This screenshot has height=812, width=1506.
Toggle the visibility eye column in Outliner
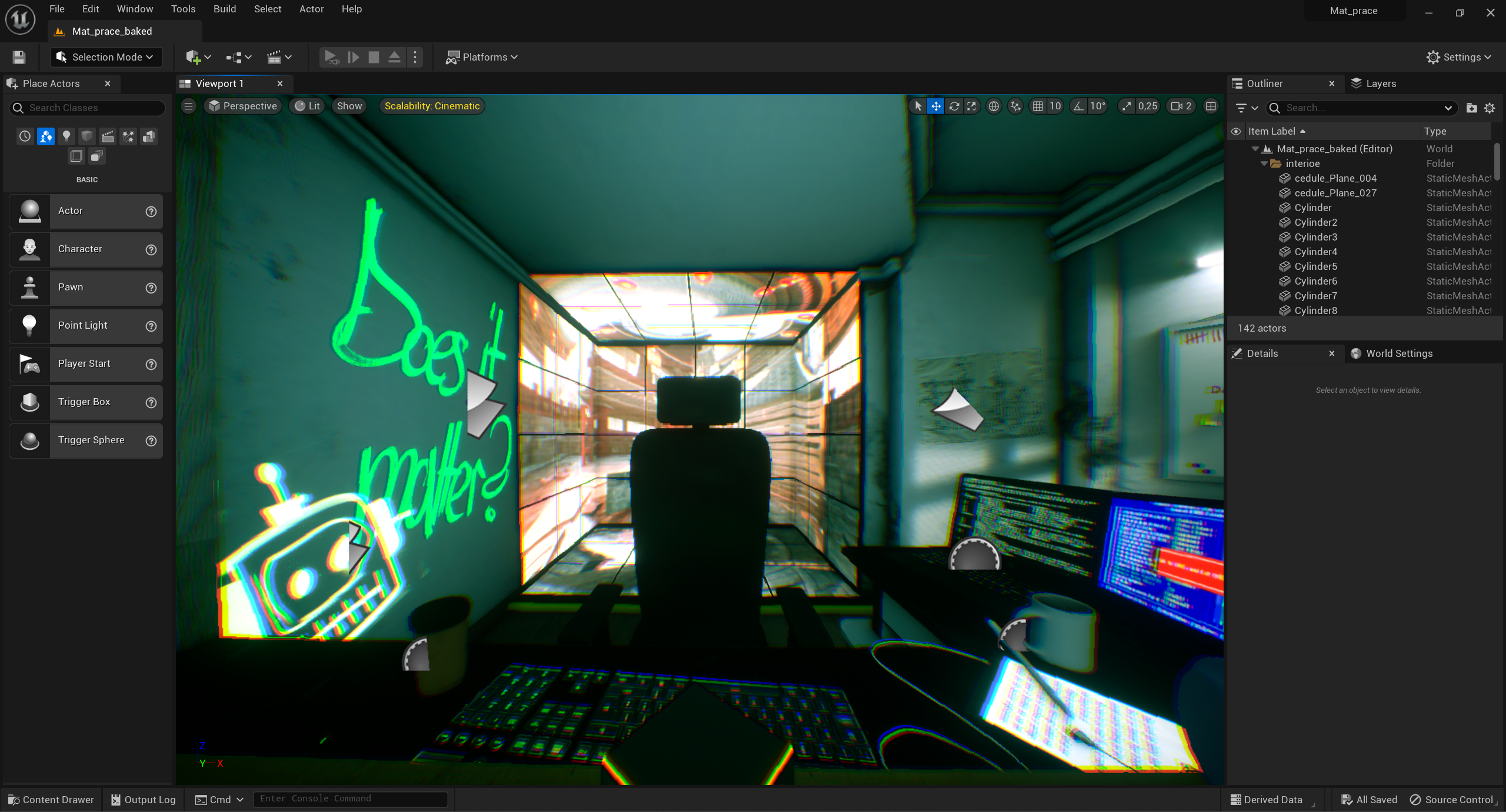pos(1236,131)
